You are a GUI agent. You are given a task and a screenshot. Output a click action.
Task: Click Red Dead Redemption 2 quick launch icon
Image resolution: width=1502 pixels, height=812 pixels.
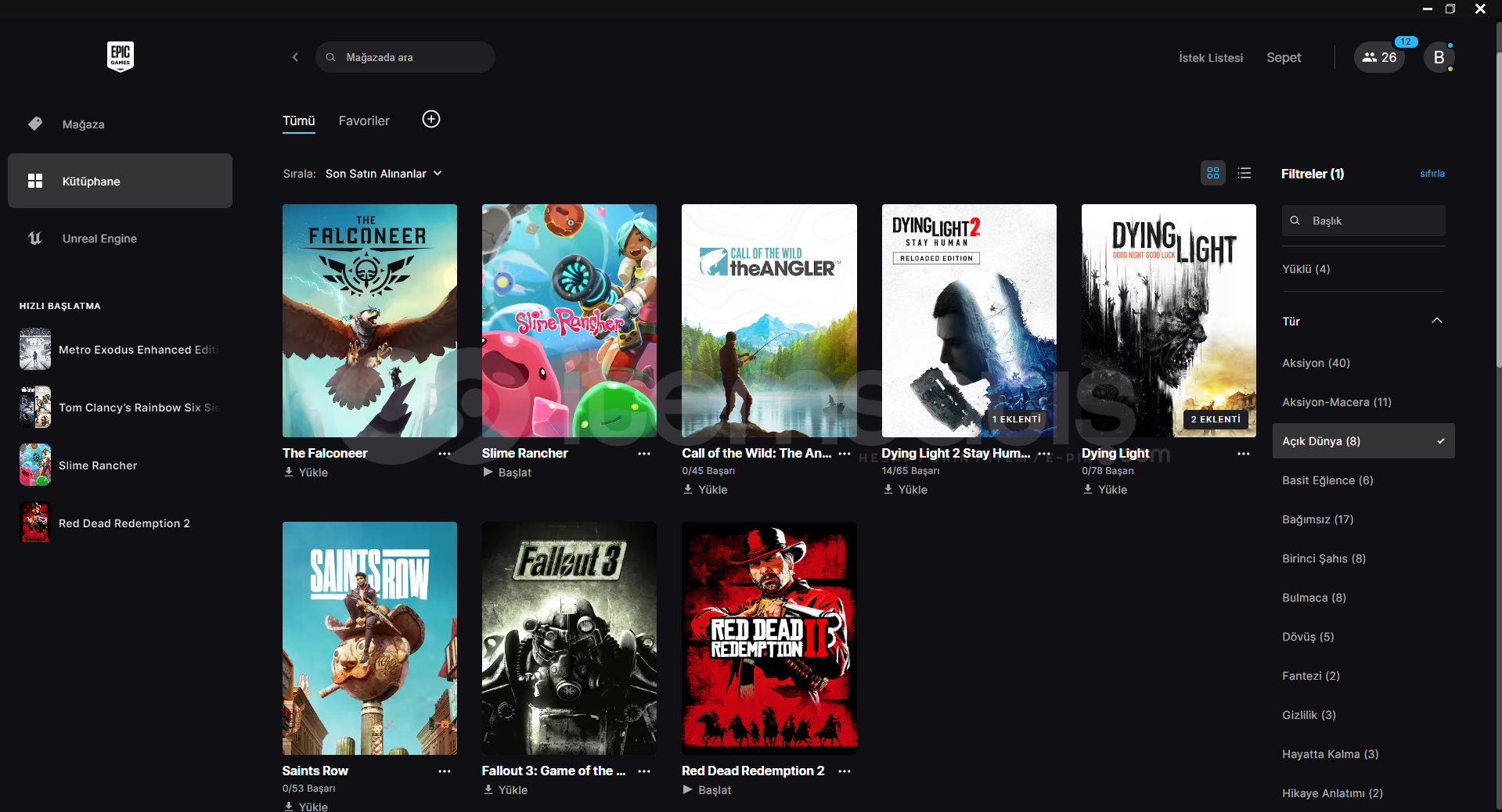click(35, 523)
